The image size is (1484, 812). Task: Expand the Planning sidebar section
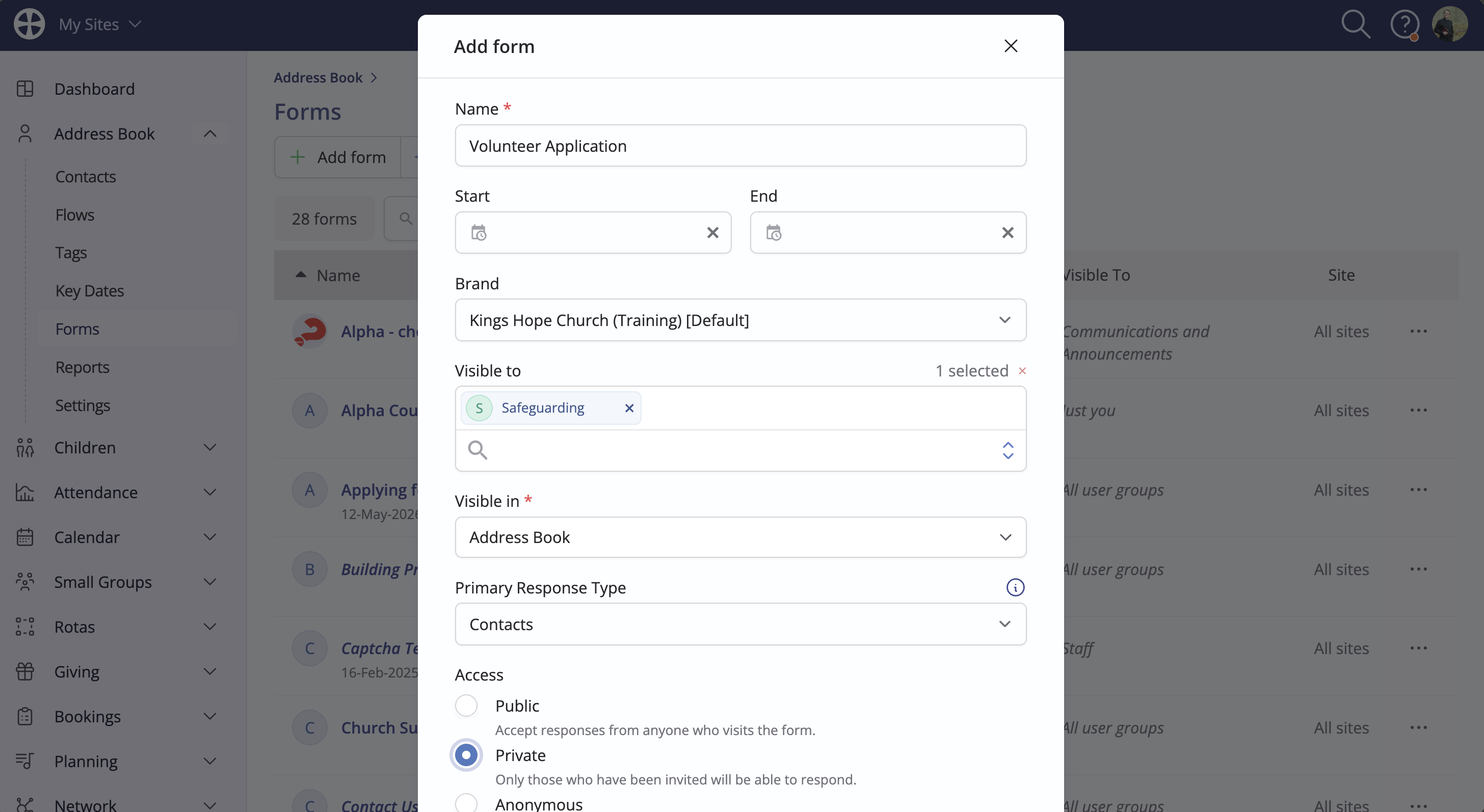pos(210,762)
